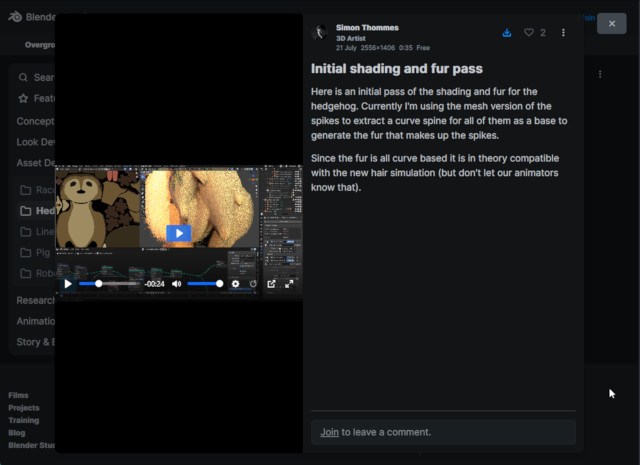Open the post's three-dot options menu

pos(563,33)
